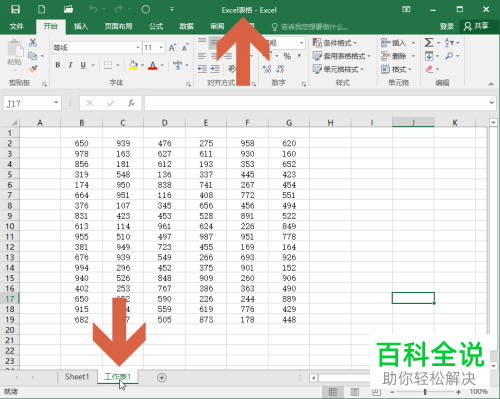Click the Find & Select magnifier icon

coord(449,56)
